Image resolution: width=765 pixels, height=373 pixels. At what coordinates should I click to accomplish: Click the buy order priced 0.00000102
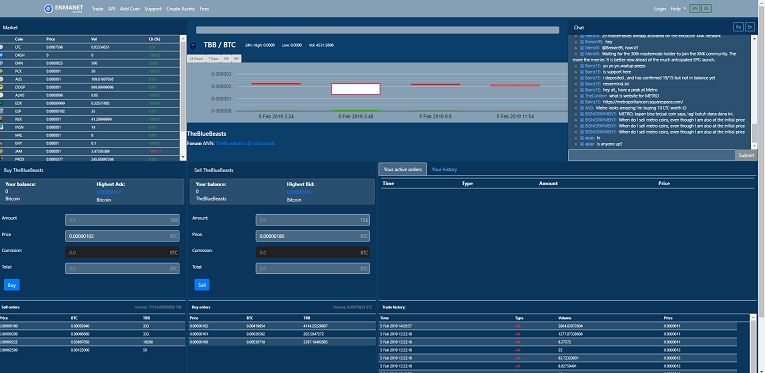pos(282,326)
